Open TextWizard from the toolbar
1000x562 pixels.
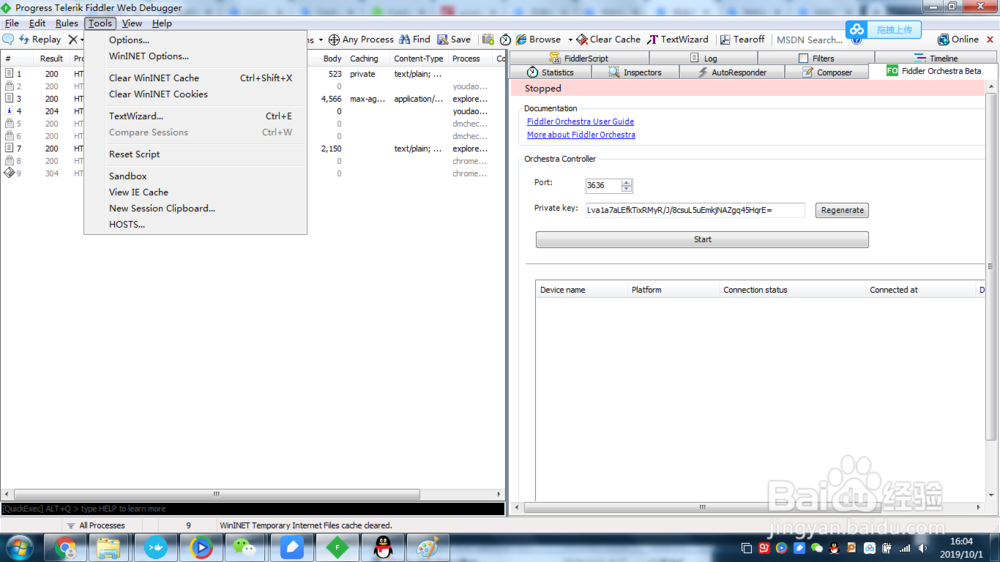point(678,40)
